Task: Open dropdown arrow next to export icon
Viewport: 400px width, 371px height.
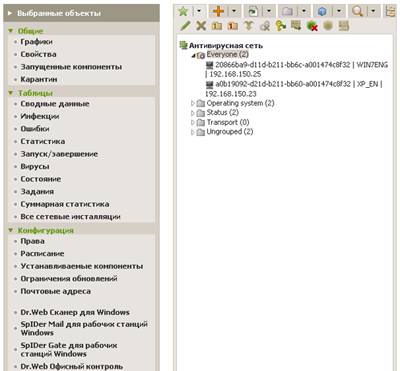Action: (269, 11)
